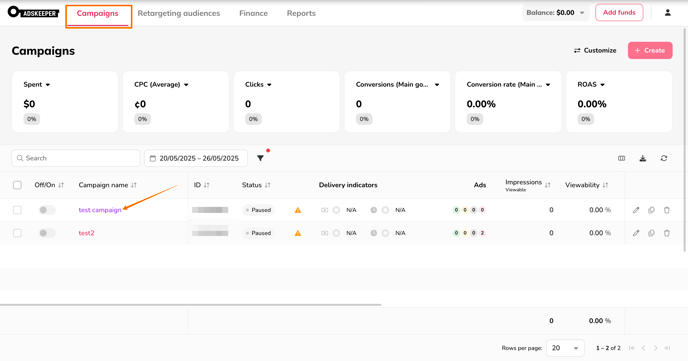Image resolution: width=688 pixels, height=361 pixels.
Task: Click the Customize button
Action: (x=595, y=50)
